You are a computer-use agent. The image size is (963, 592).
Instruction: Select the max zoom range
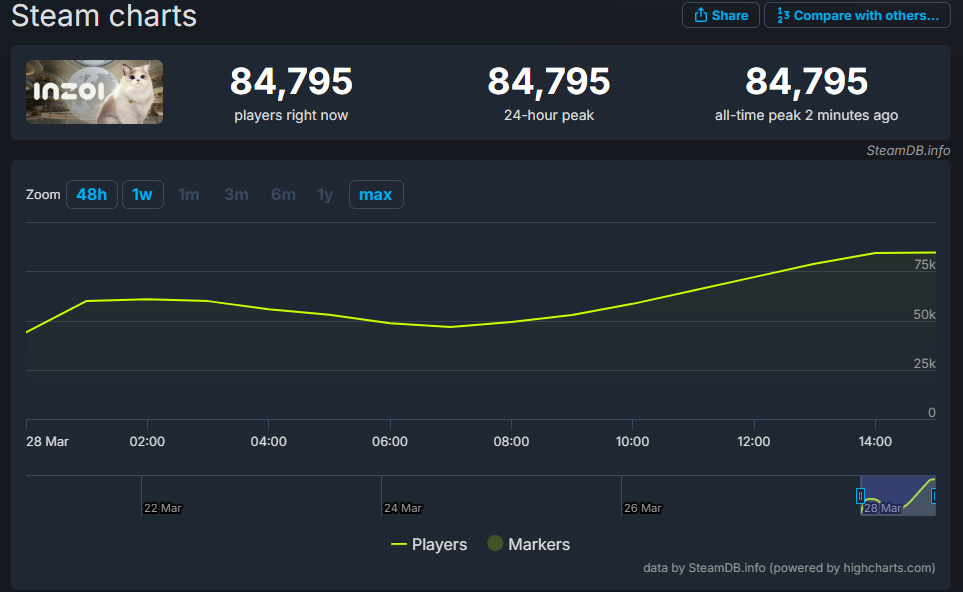pos(376,195)
